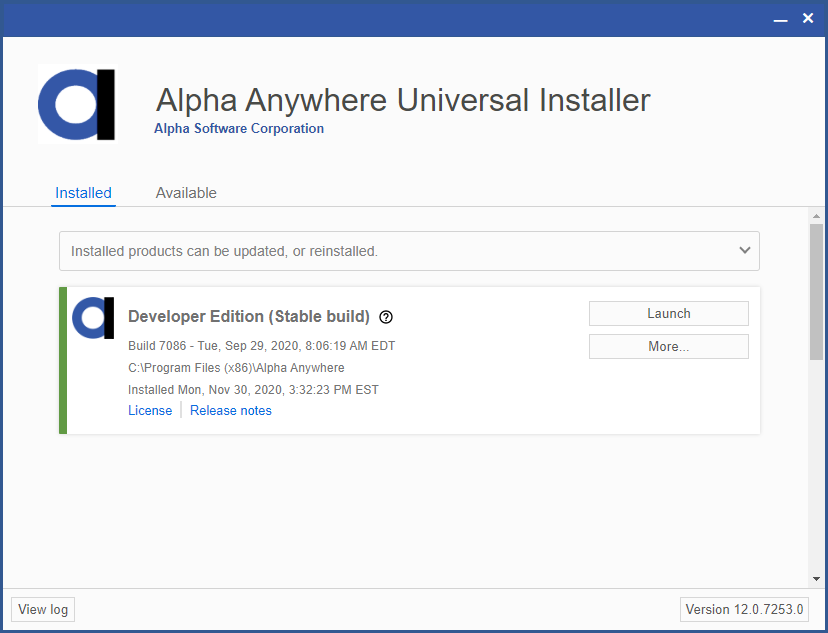Click the scrollbar up arrow
Image resolution: width=828 pixels, height=633 pixels.
click(816, 215)
